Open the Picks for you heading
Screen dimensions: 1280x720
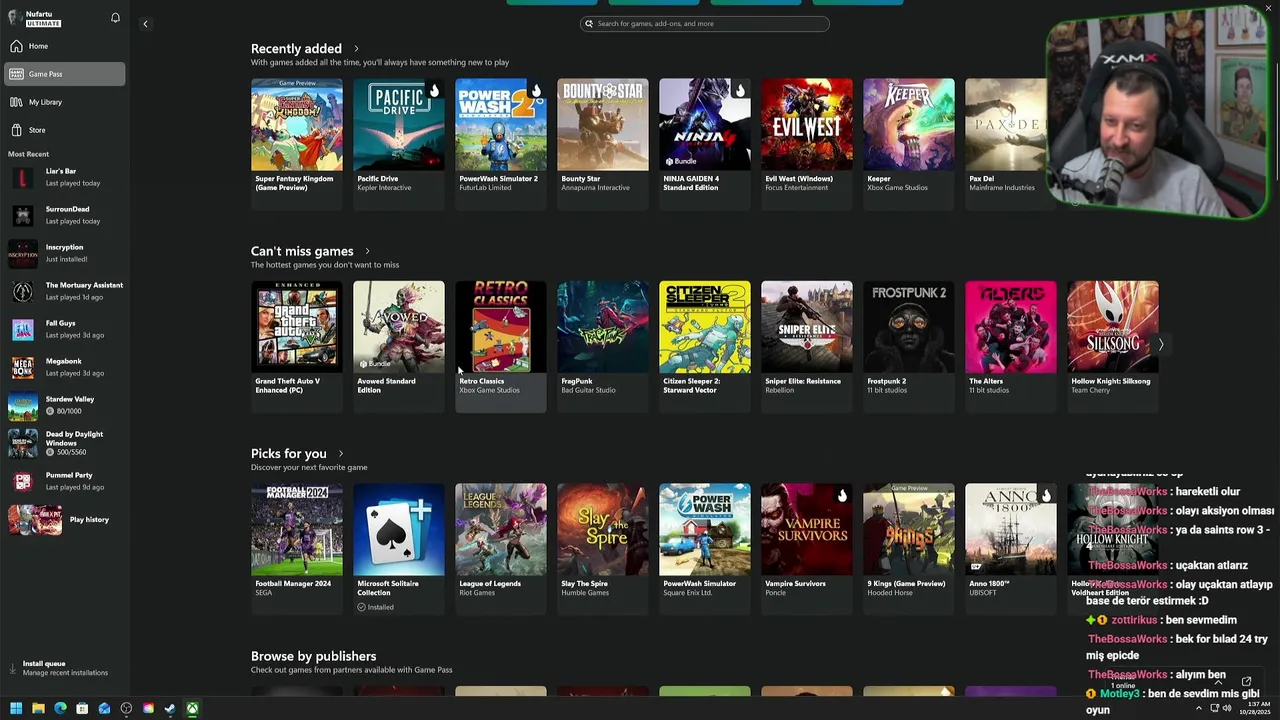[289, 454]
